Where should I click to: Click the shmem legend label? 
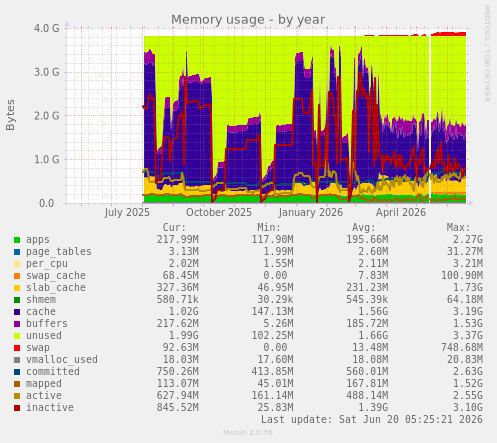41,300
